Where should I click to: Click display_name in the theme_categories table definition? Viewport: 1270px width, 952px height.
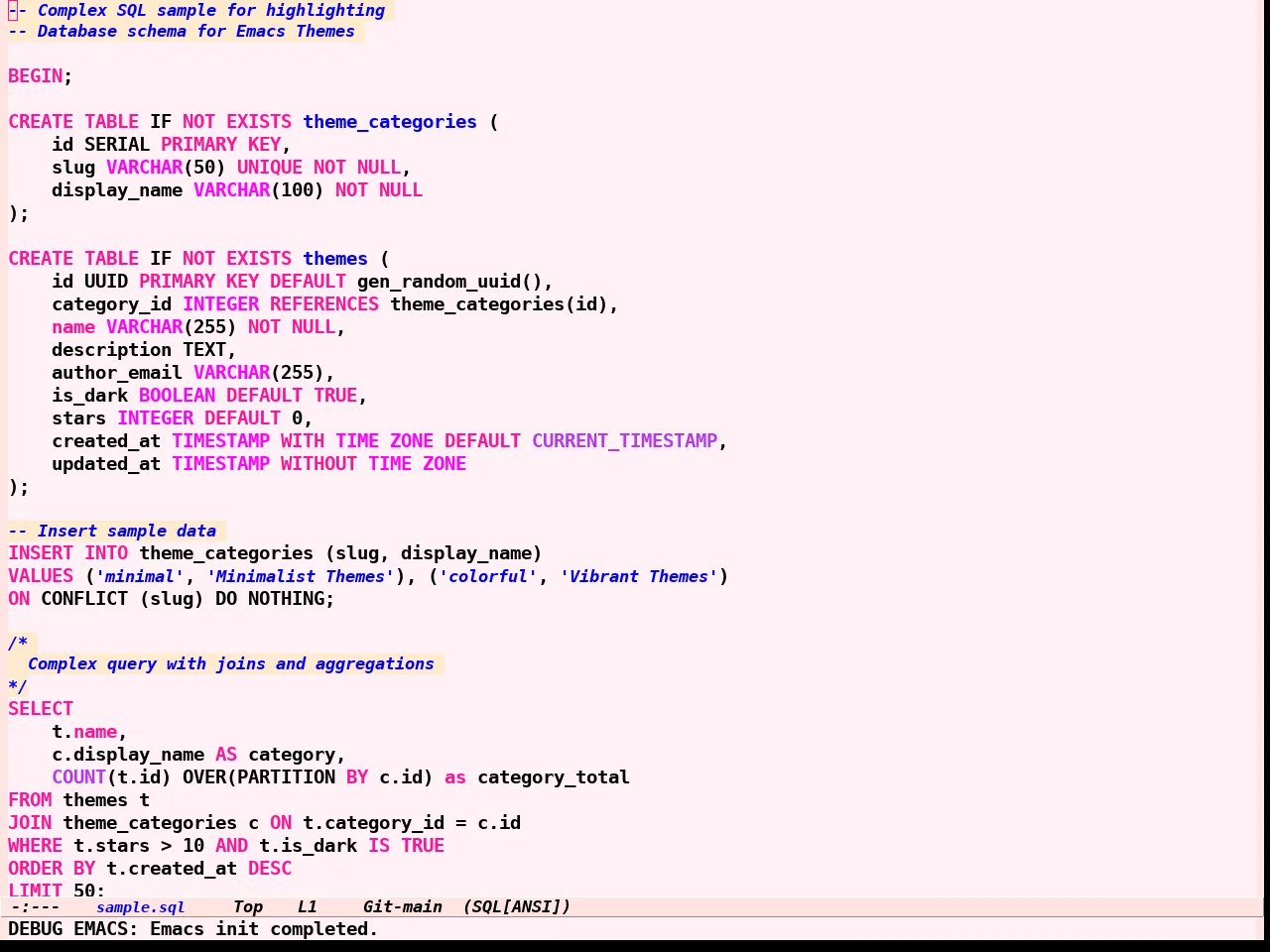117,190
